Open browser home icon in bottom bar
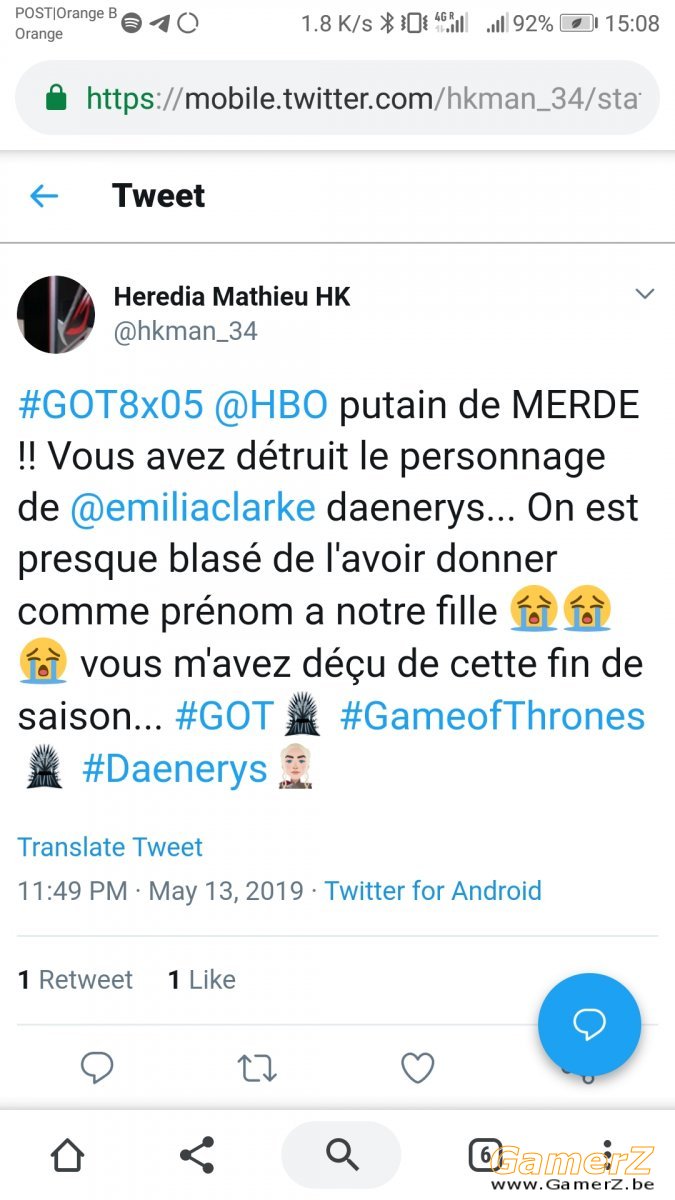 [x=67, y=1155]
